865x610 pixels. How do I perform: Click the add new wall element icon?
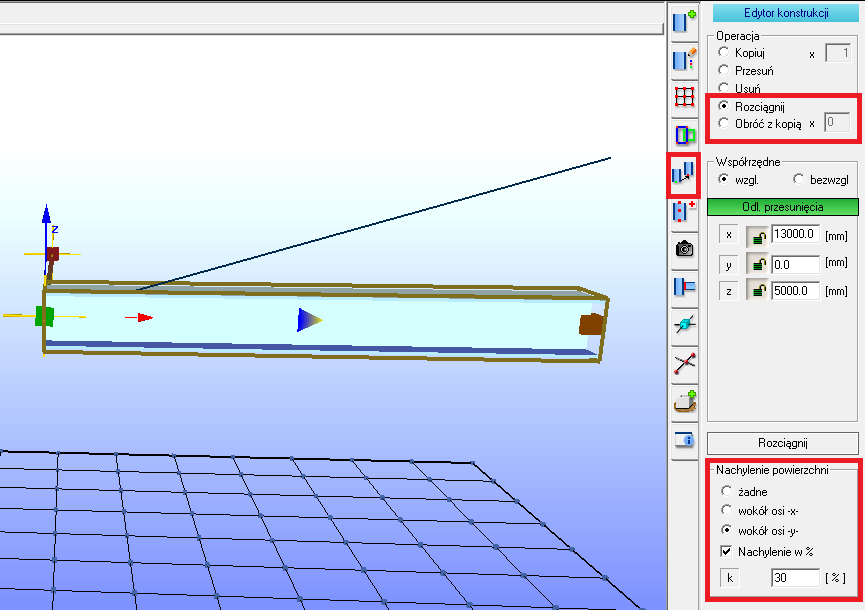(684, 21)
